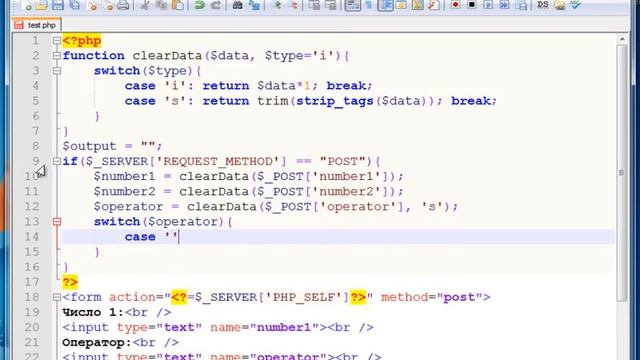
Task: Collapse the clearData function fold on line 2
Action: (57, 56)
